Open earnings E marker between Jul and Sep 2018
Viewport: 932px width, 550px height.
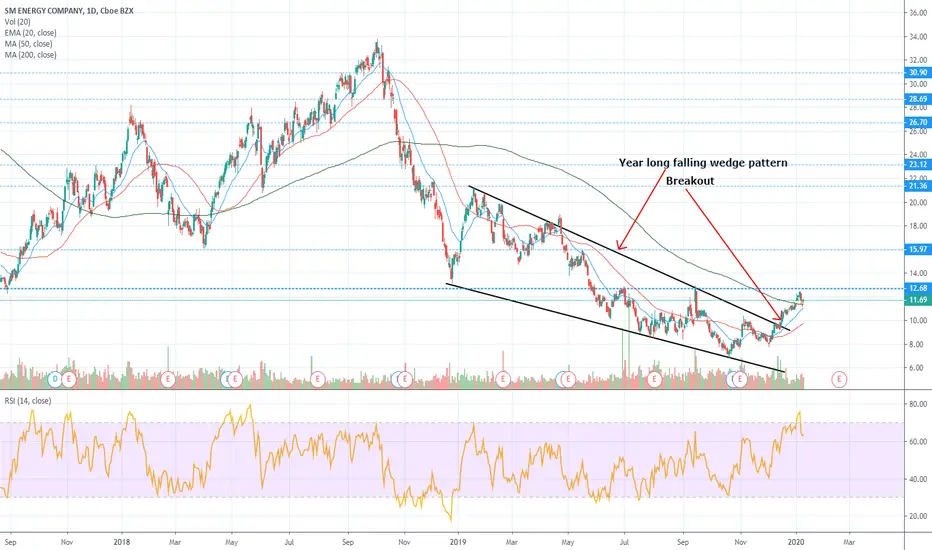click(x=318, y=378)
